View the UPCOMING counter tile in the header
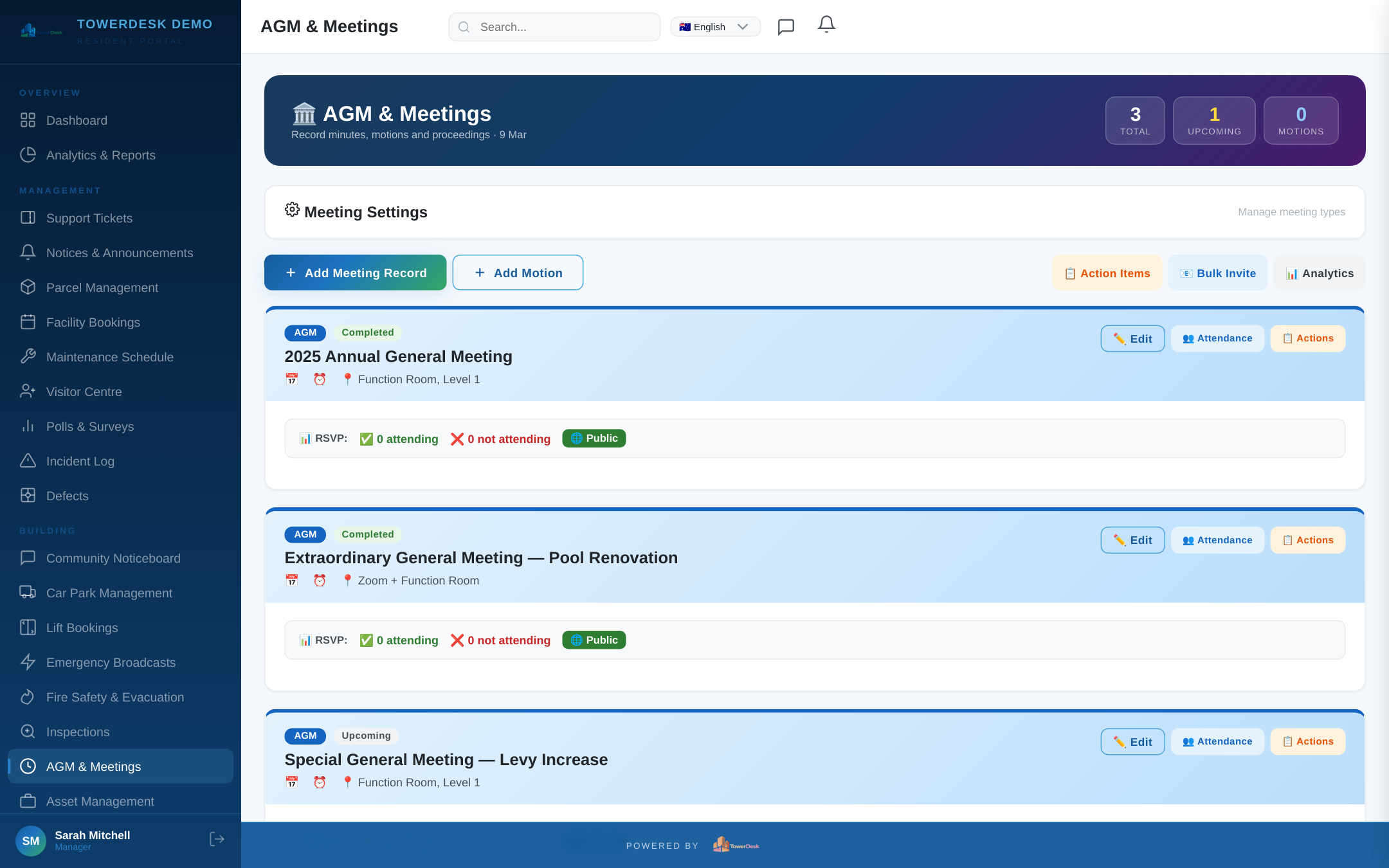This screenshot has height=868, width=1389. point(1214,120)
